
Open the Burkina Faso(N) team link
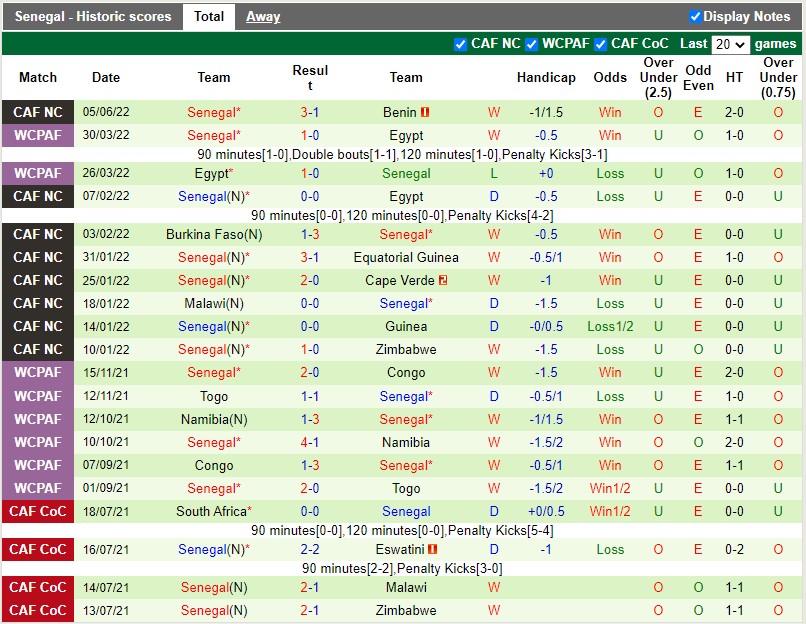coord(214,234)
